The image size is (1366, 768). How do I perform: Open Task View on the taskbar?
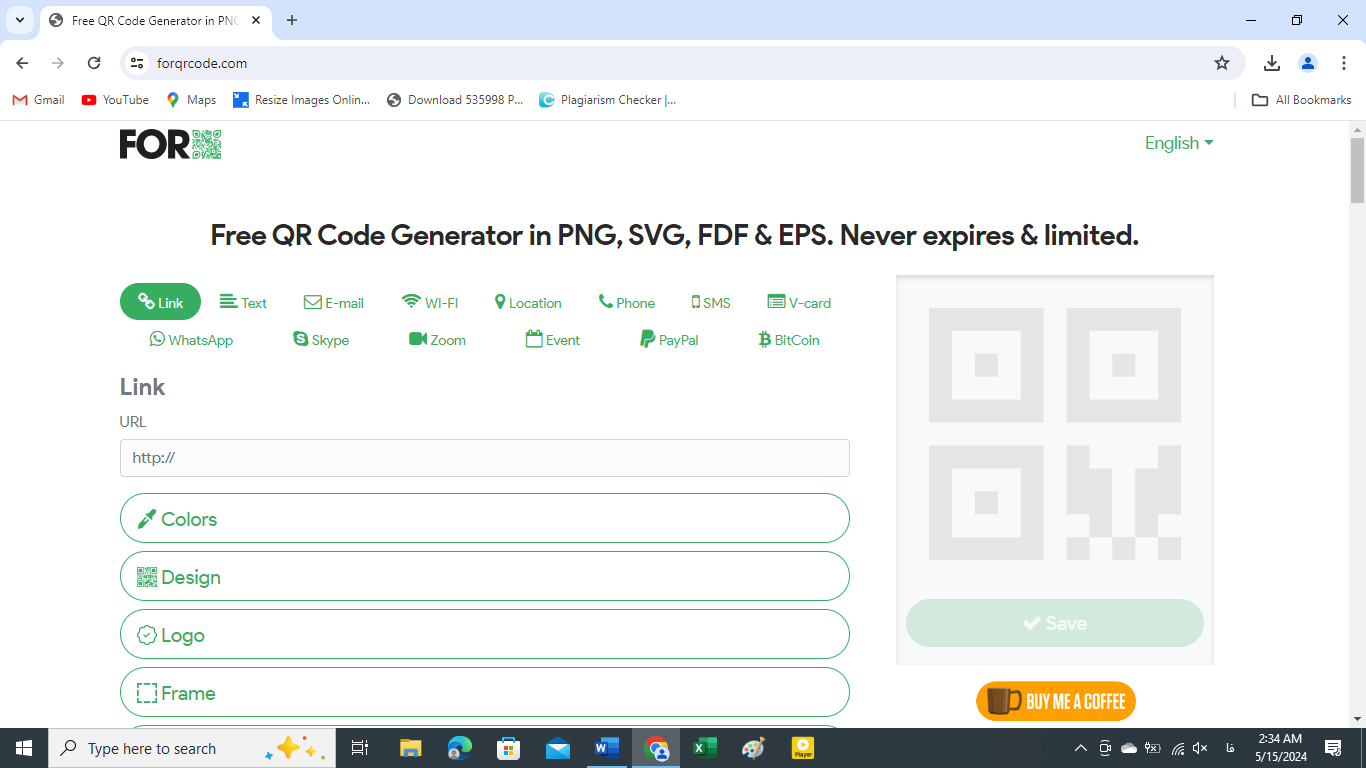(360, 748)
